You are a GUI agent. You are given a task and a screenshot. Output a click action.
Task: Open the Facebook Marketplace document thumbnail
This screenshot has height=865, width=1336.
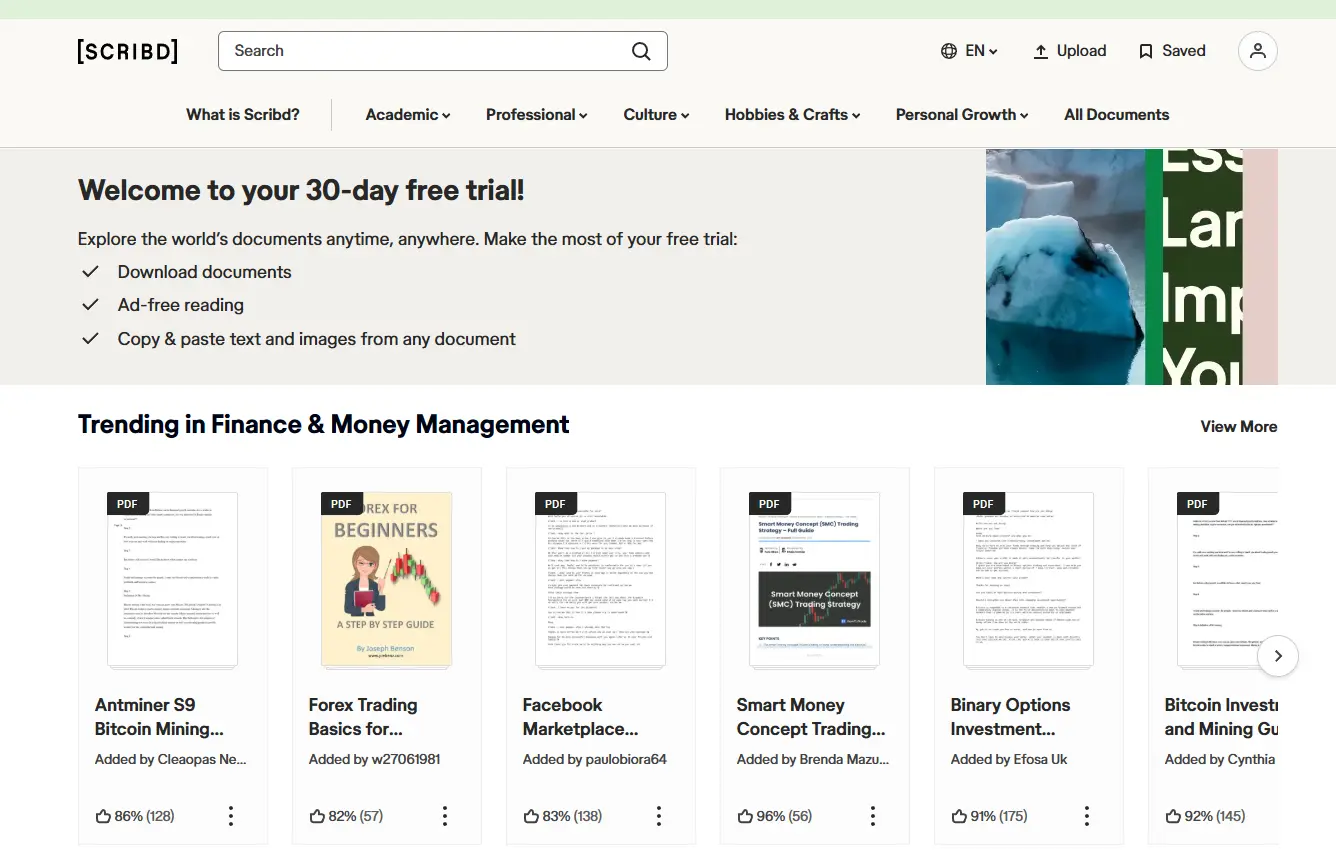pyautogui.click(x=601, y=580)
